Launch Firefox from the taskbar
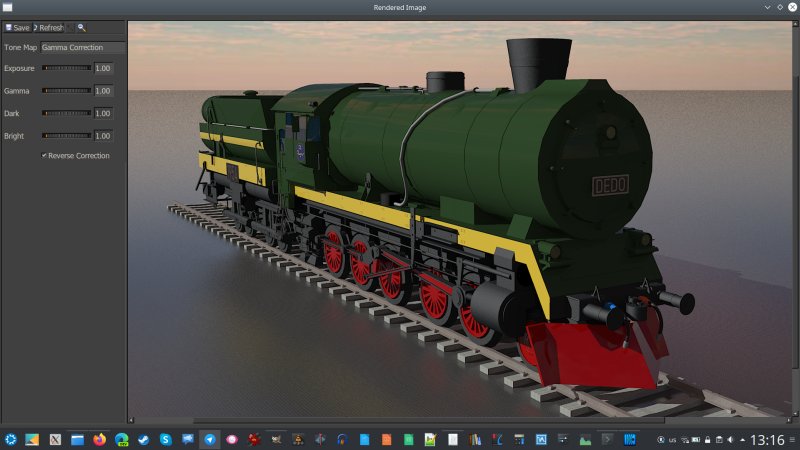This screenshot has height=450, width=800. pyautogui.click(x=99, y=439)
